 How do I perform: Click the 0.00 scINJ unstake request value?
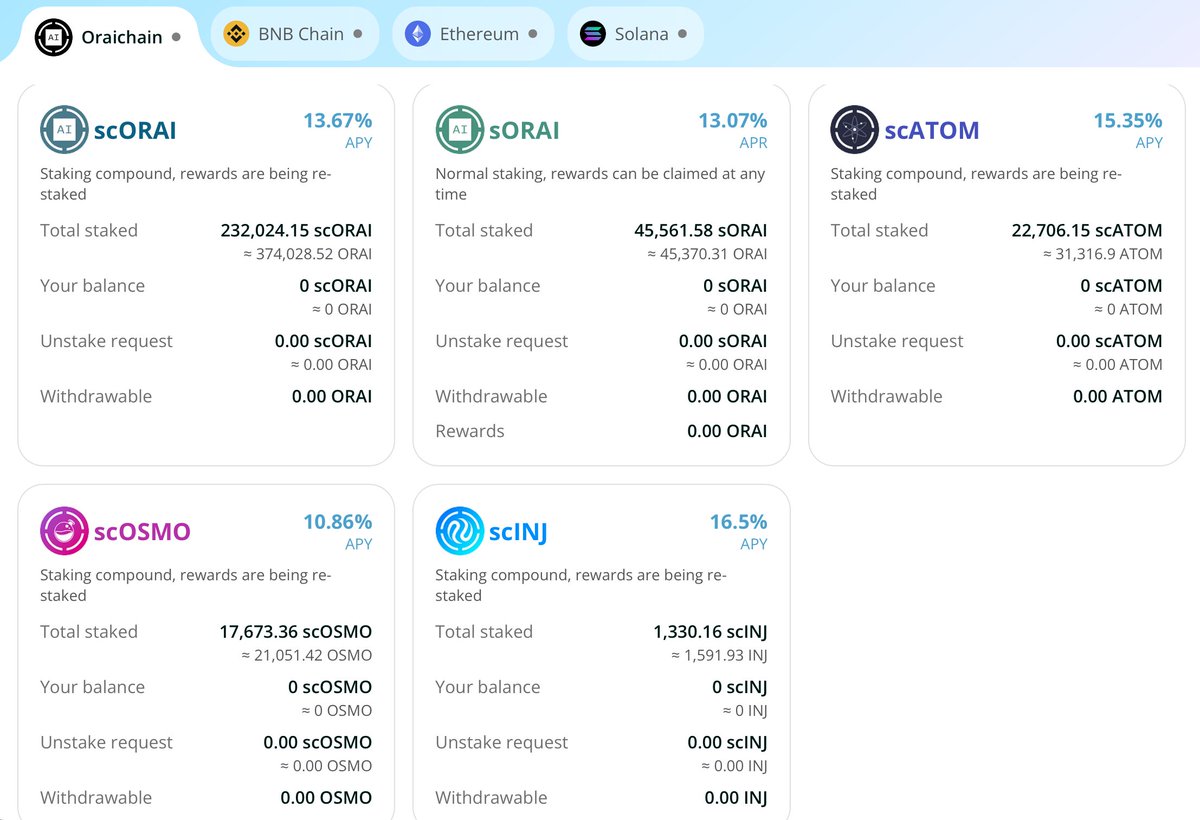pos(728,743)
